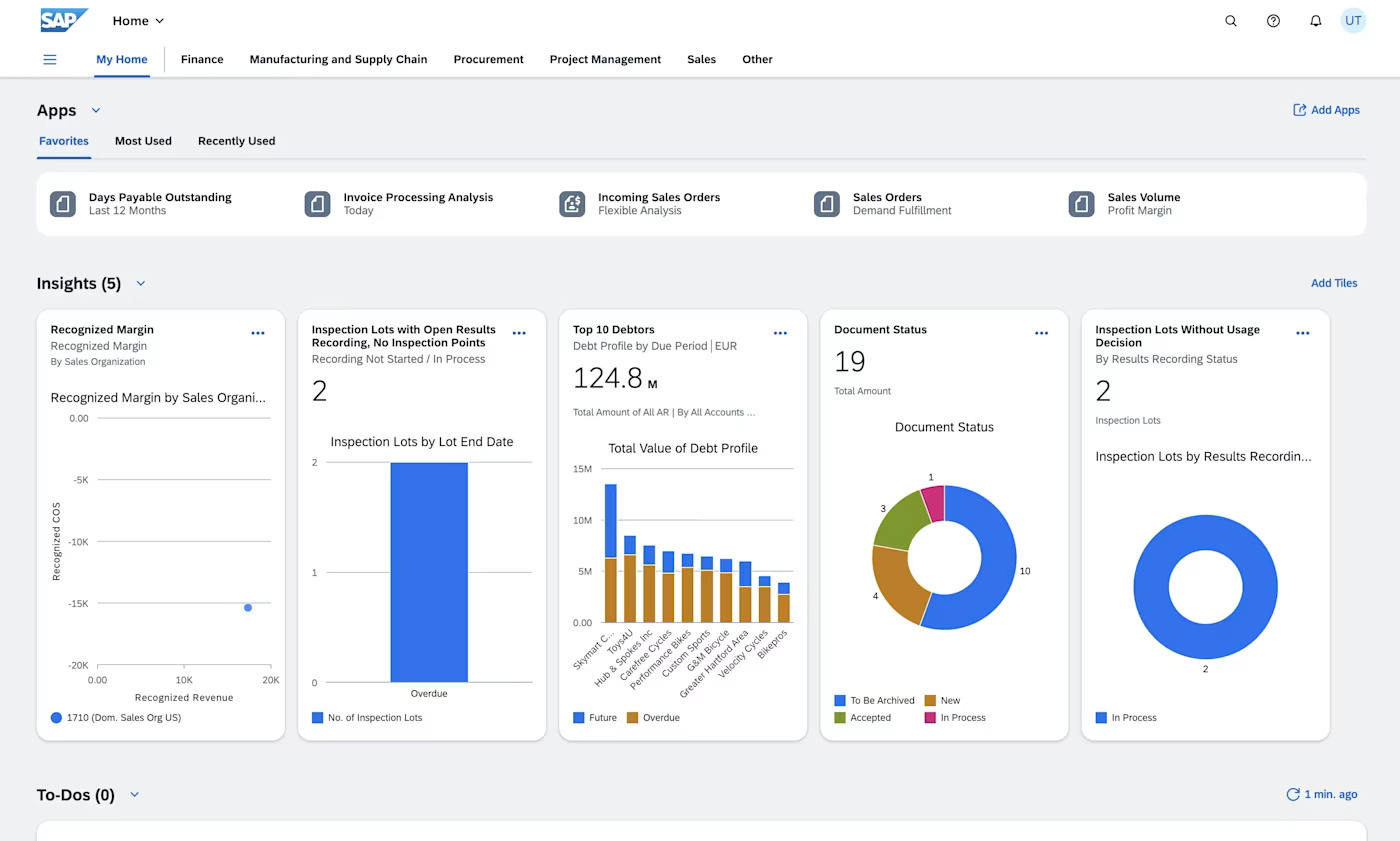The image size is (1400, 841).
Task: Open the notifications bell icon
Action: click(1315, 20)
